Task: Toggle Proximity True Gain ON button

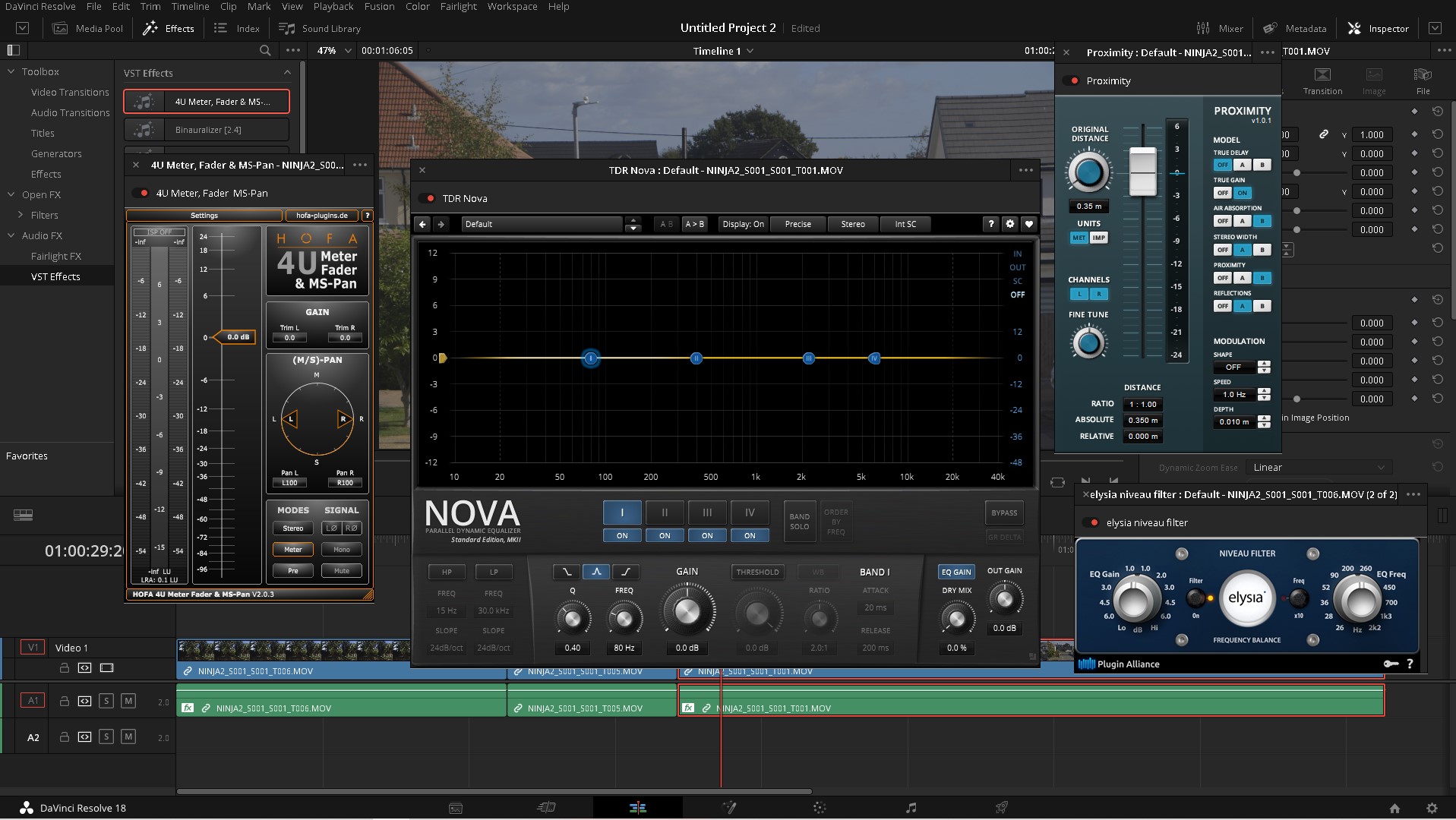Action: point(1242,193)
